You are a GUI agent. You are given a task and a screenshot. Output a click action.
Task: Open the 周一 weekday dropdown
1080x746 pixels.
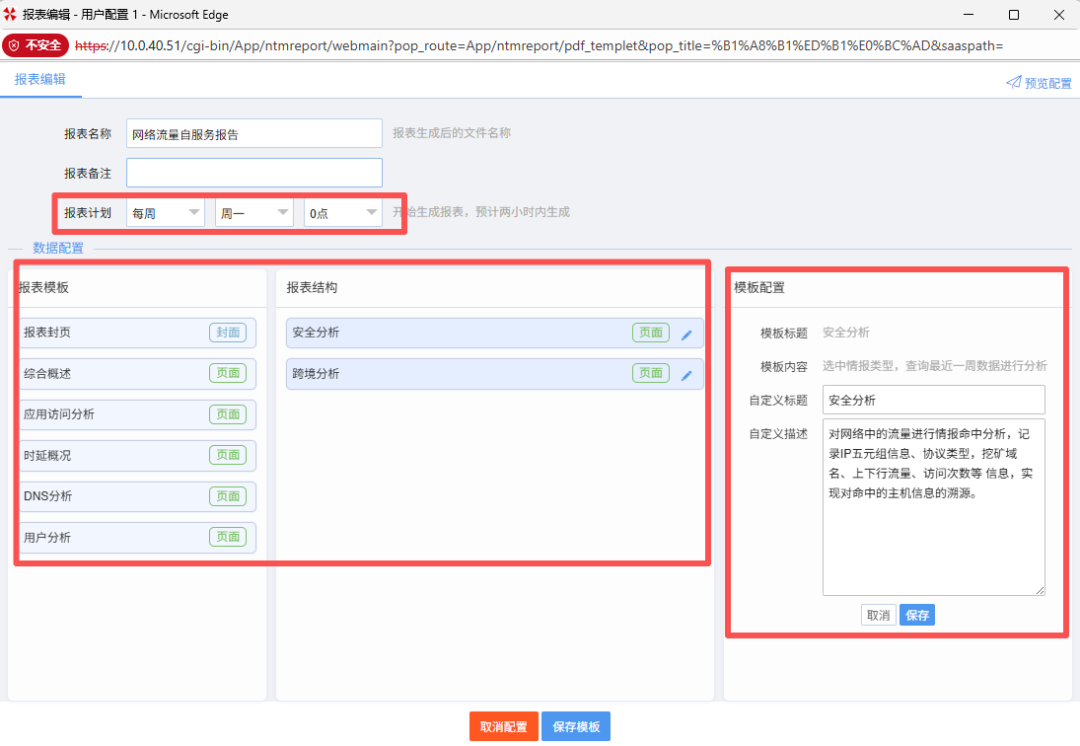(254, 213)
